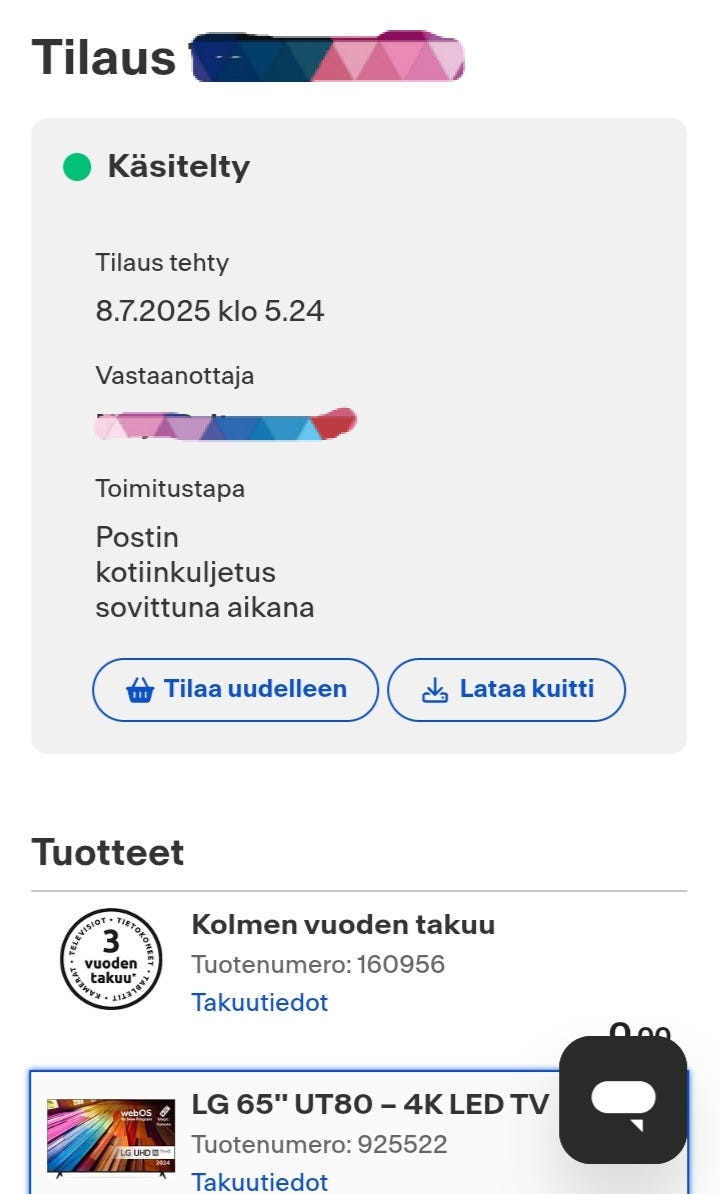This screenshot has height=1194, width=719.
Task: Select the LG TV product thumbnail image
Action: coord(110,1137)
